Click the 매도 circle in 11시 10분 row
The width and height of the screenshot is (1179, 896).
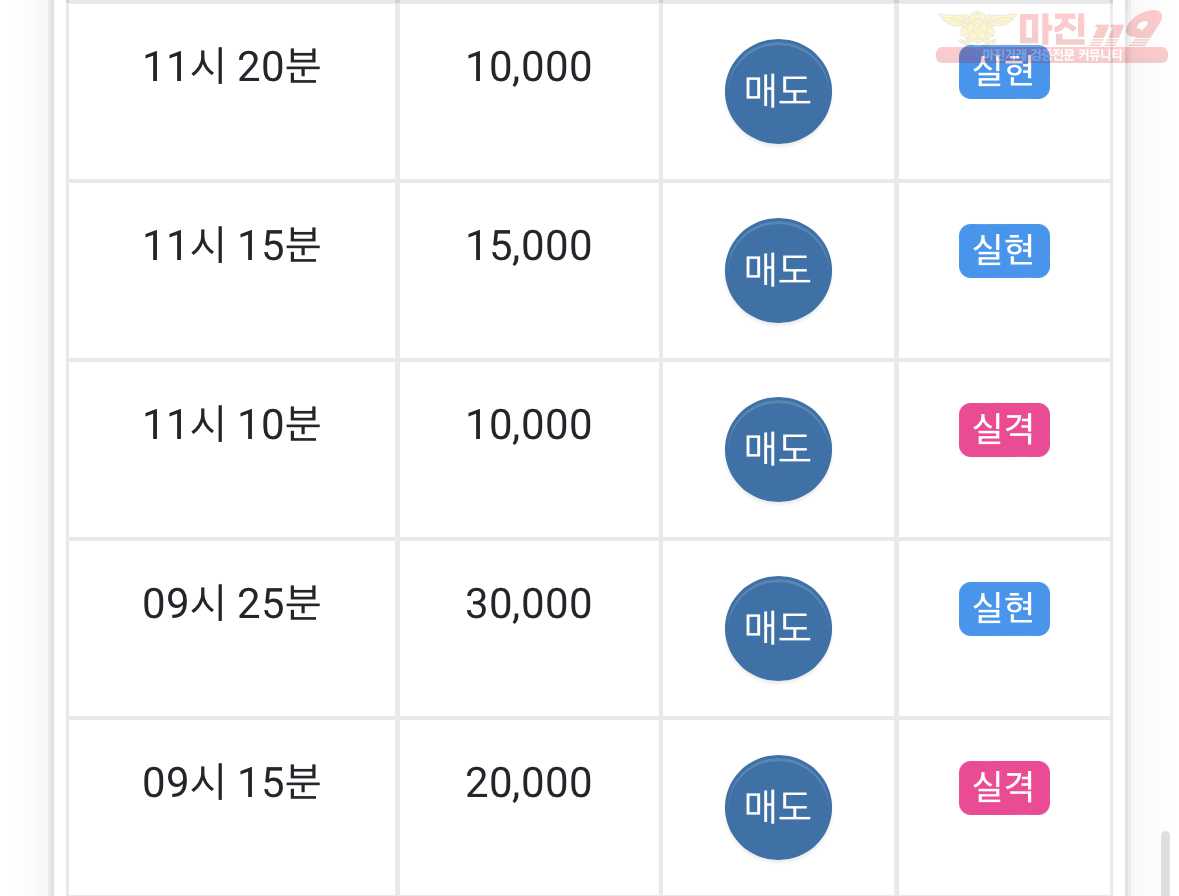coord(778,450)
